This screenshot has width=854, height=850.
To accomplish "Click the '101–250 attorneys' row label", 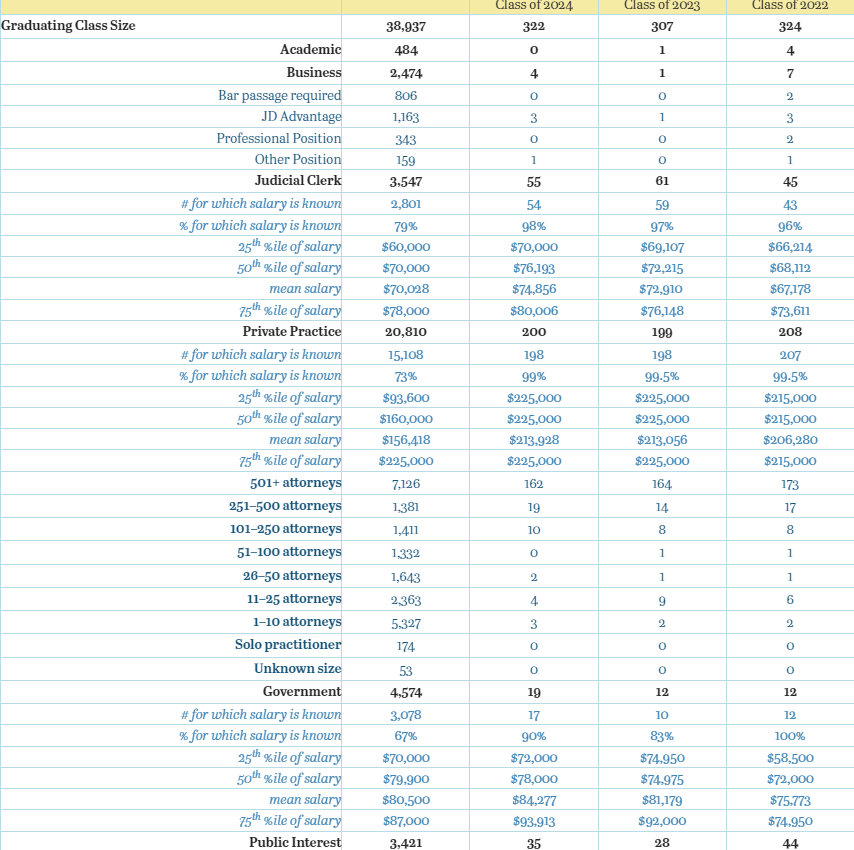I will [286, 529].
